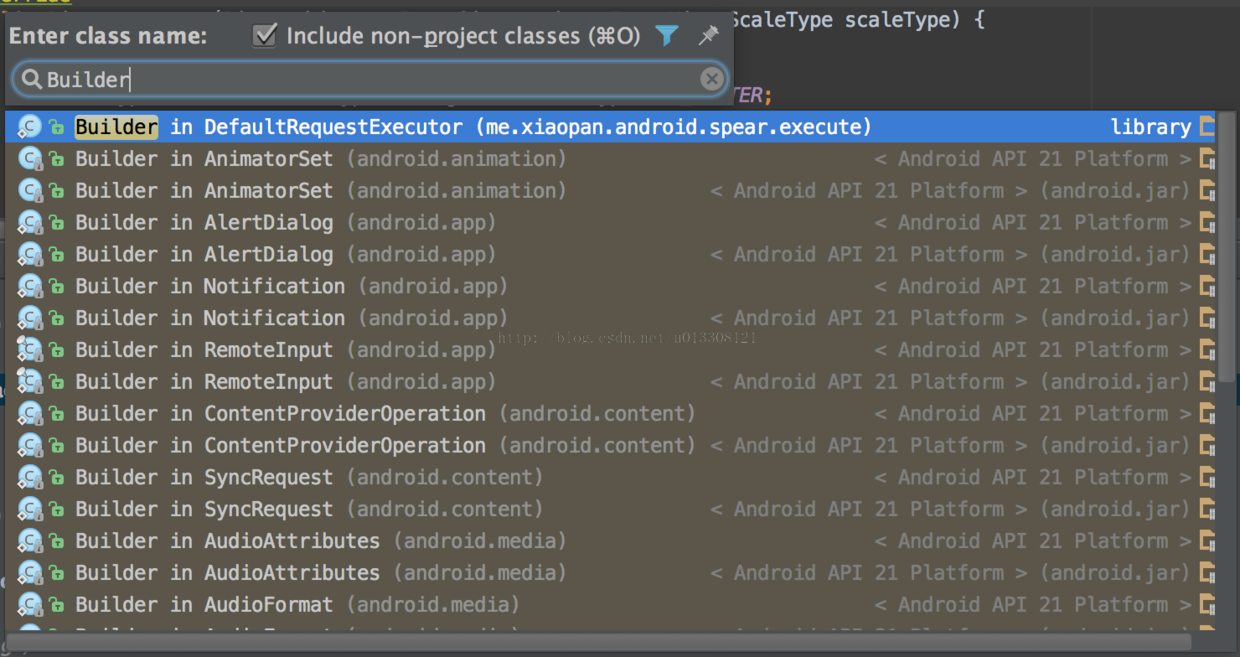
Task: Pin the class search popup
Action: point(708,36)
